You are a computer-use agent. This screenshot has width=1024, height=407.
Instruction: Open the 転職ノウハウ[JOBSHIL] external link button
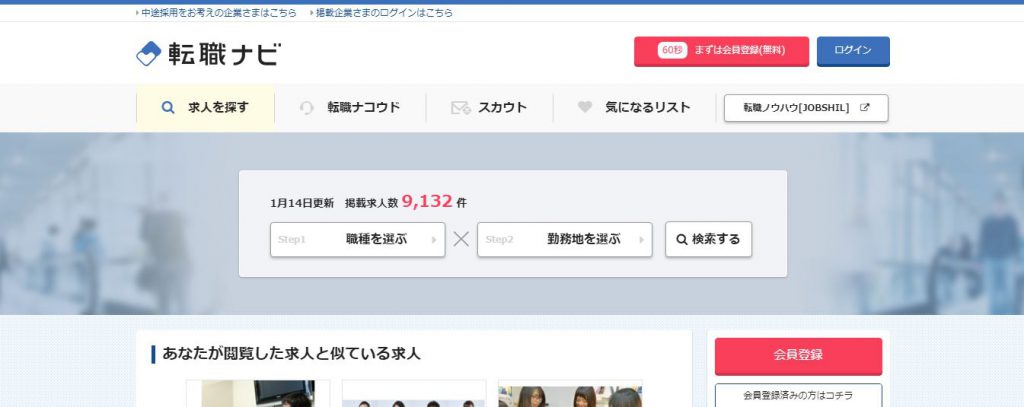[806, 108]
